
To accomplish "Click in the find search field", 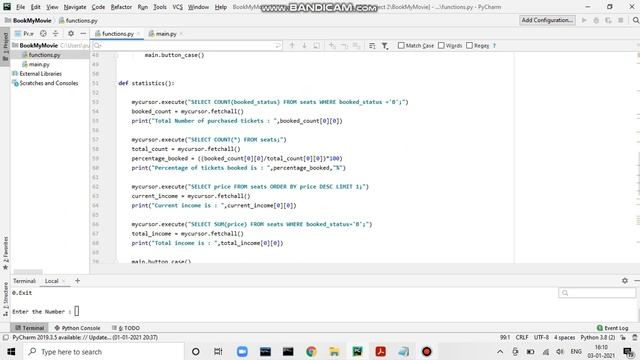I will [187, 45].
